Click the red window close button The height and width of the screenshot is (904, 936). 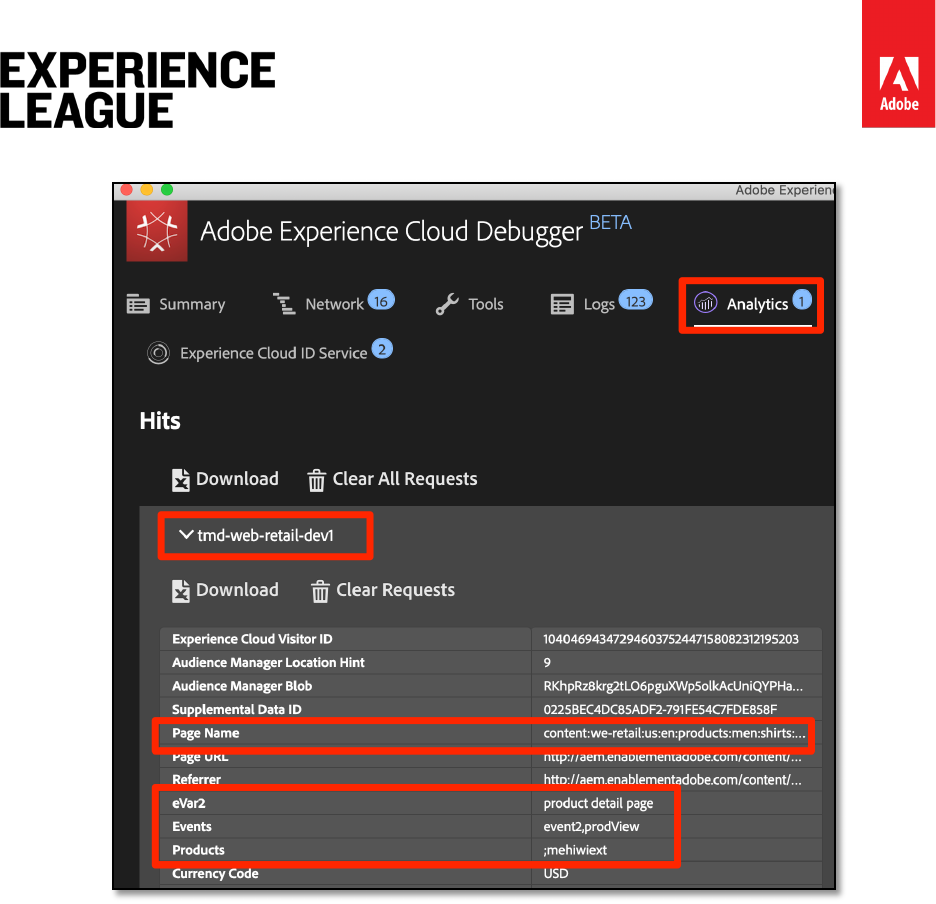click(x=126, y=189)
